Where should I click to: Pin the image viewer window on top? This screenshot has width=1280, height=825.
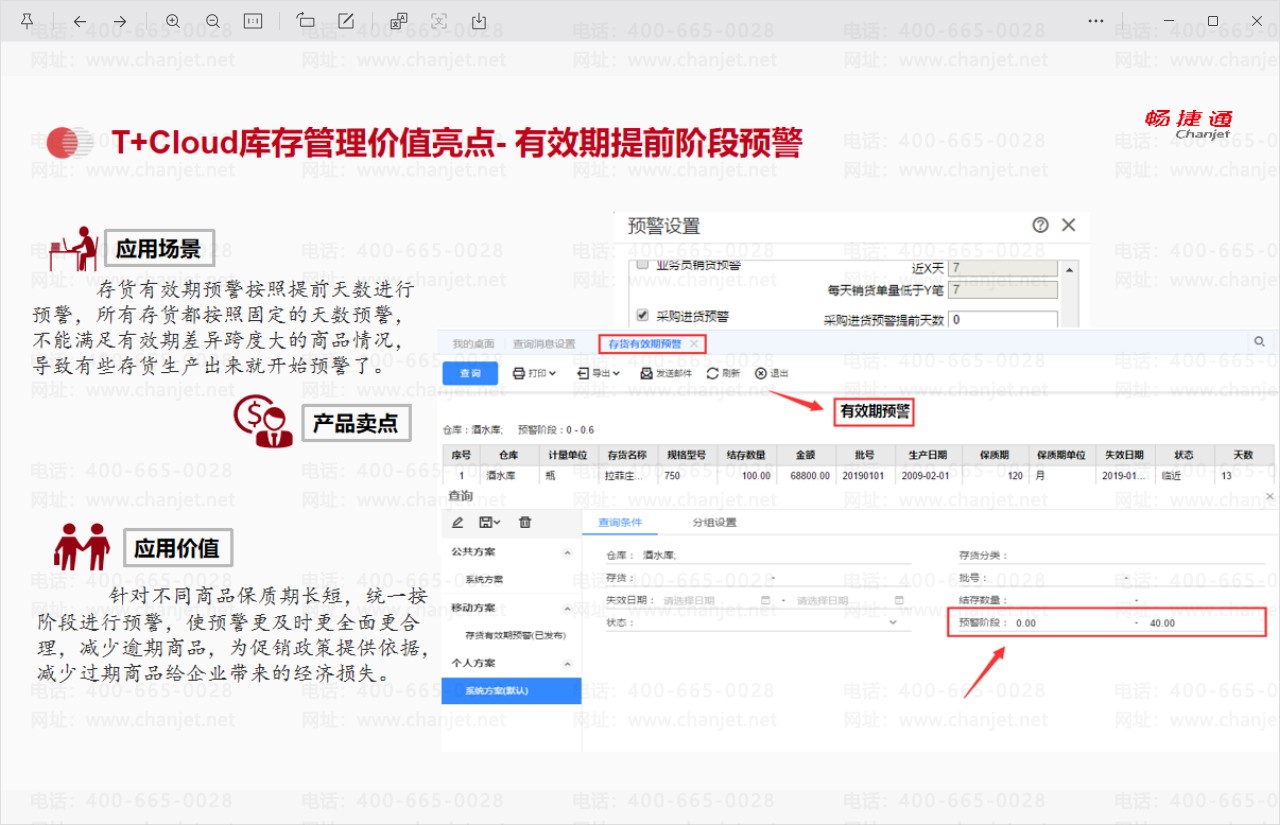click(x=27, y=21)
